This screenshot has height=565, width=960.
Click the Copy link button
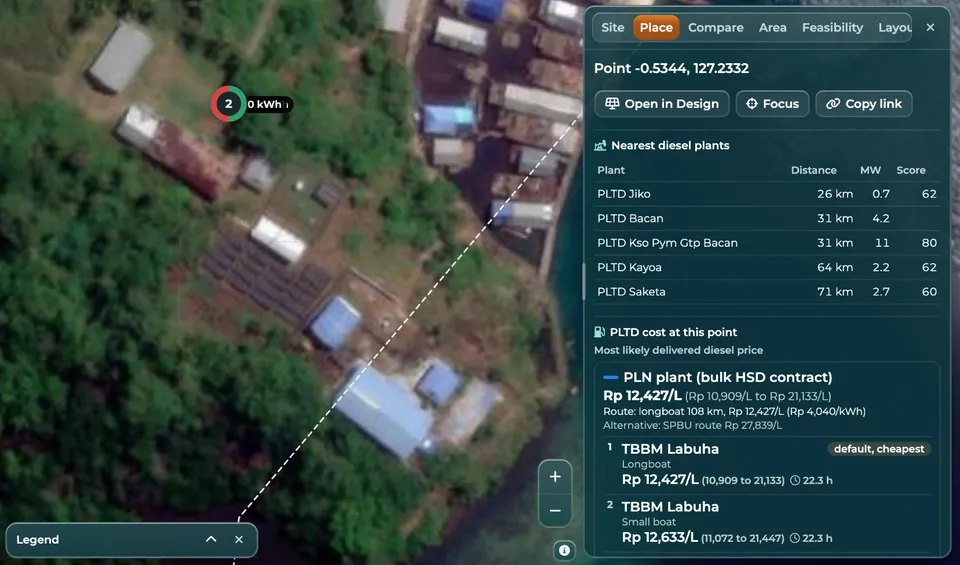(864, 104)
